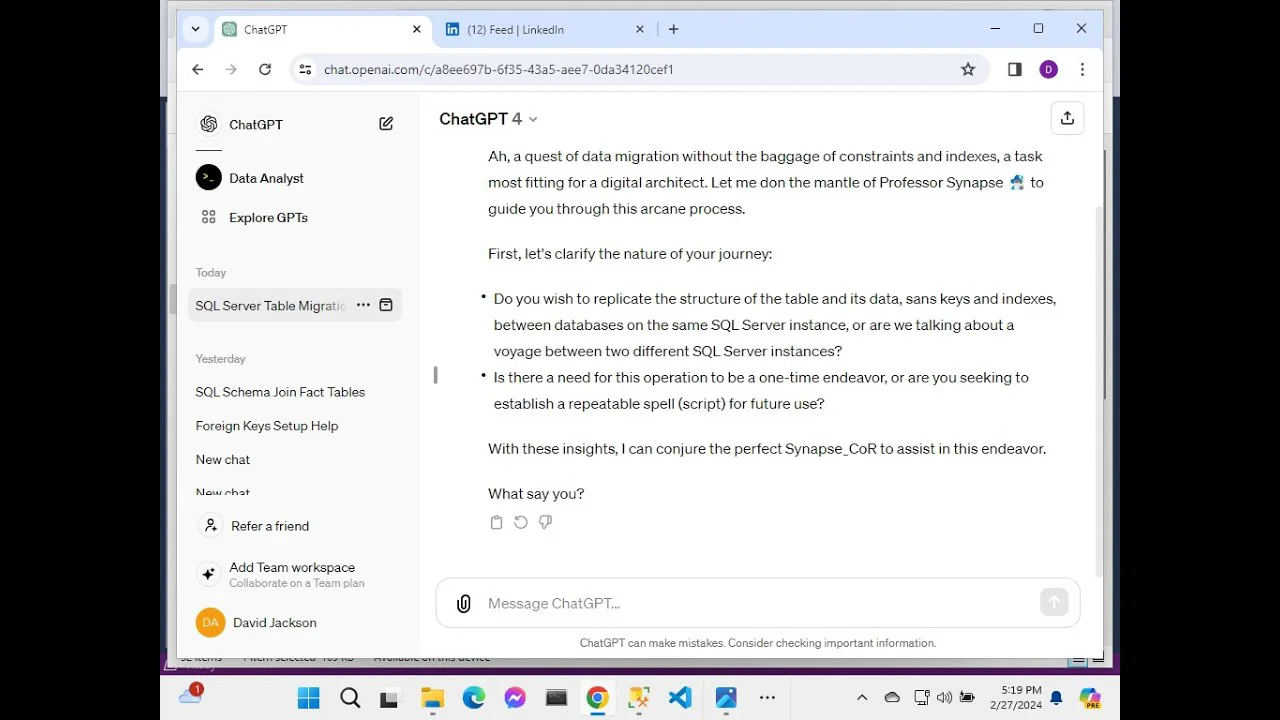The height and width of the screenshot is (720, 1280).
Task: Open Foreign Keys Setup Help chat
Action: [x=267, y=426]
